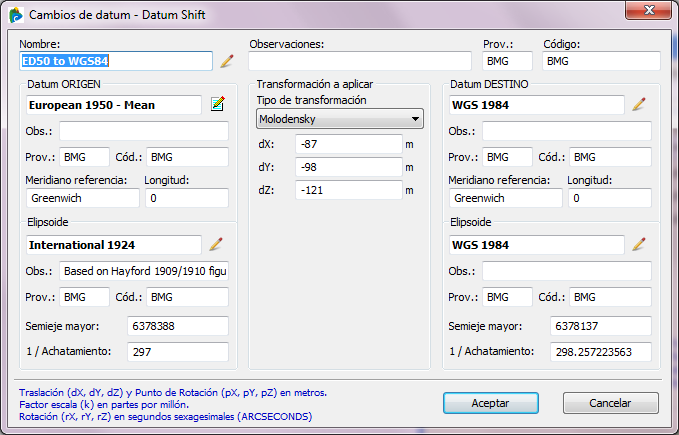The height and width of the screenshot is (435, 679).
Task: Click the pencil icon next to Nombre field
Action: [x=227, y=61]
